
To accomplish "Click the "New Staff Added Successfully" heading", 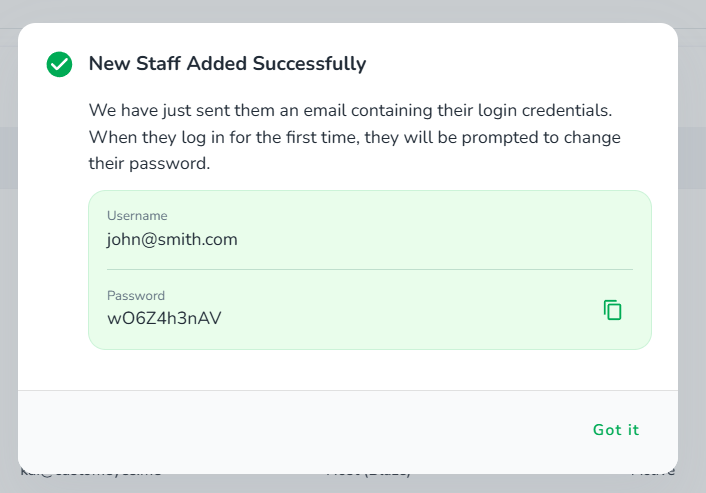I will [x=227, y=64].
